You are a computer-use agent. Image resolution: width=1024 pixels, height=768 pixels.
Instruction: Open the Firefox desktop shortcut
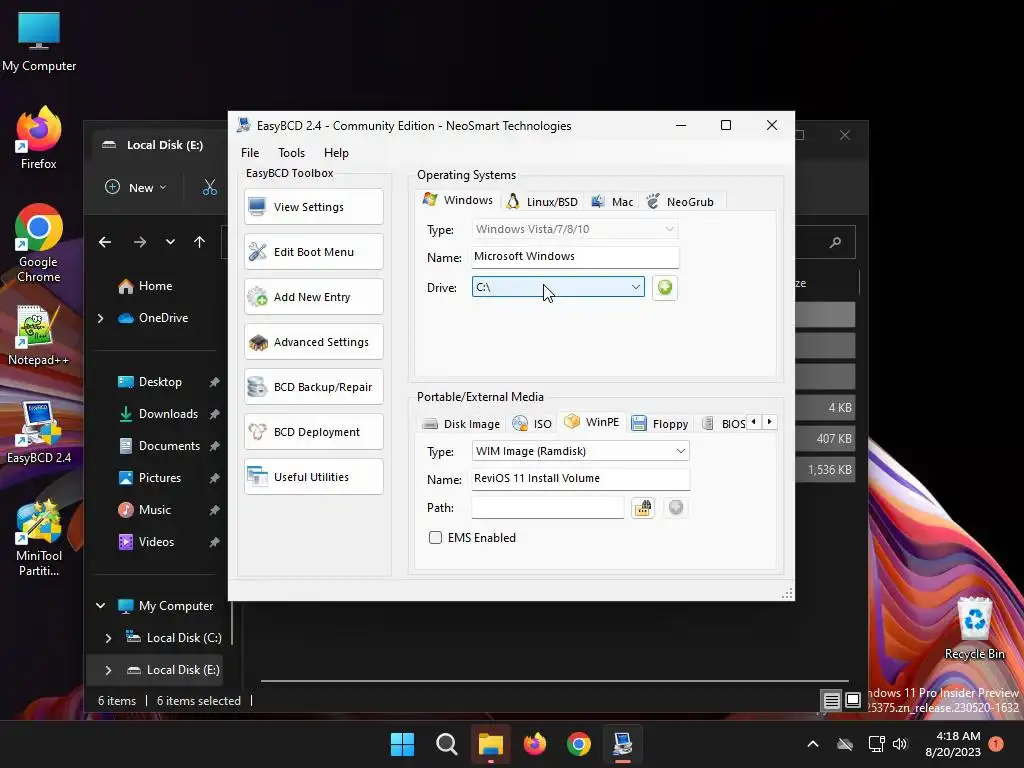(39, 138)
